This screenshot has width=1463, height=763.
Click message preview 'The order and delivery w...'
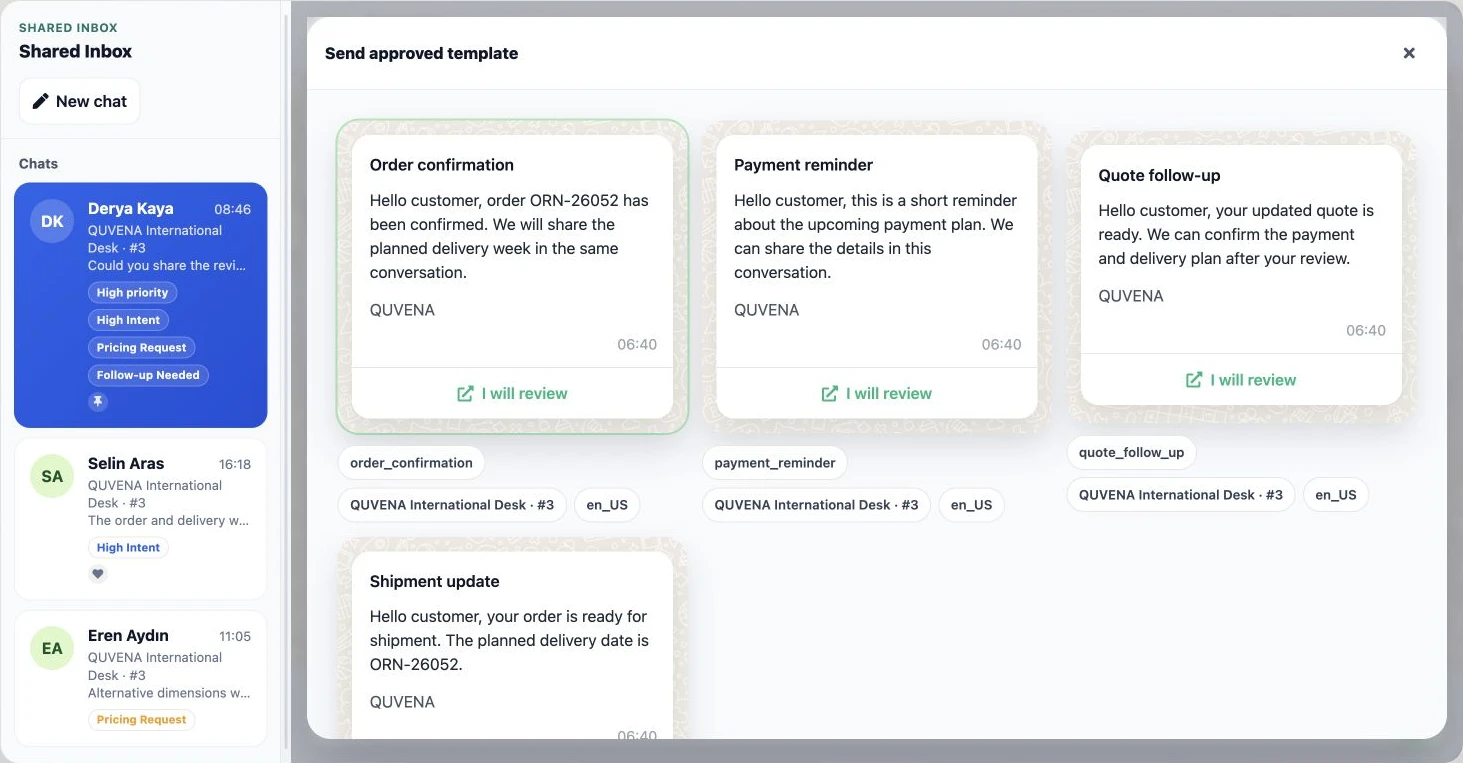click(168, 521)
